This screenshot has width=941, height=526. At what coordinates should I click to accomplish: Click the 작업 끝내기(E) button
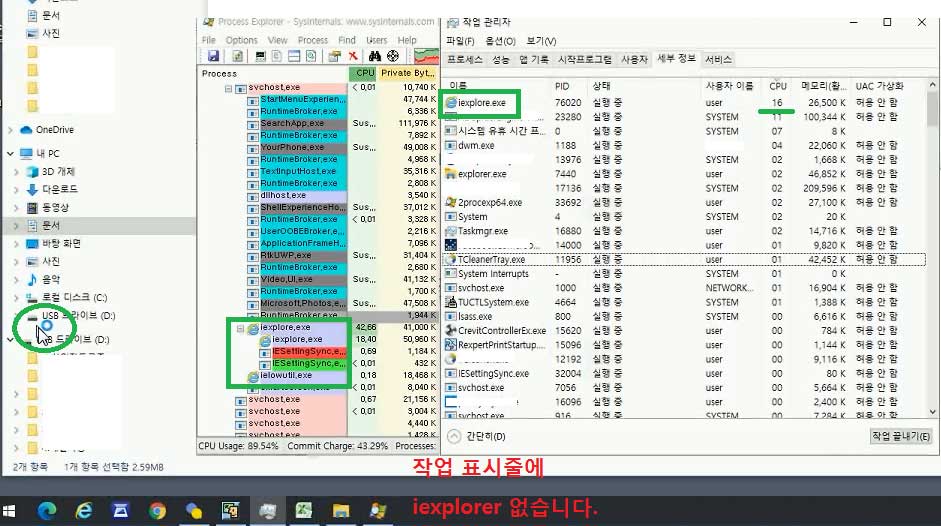tap(901, 436)
